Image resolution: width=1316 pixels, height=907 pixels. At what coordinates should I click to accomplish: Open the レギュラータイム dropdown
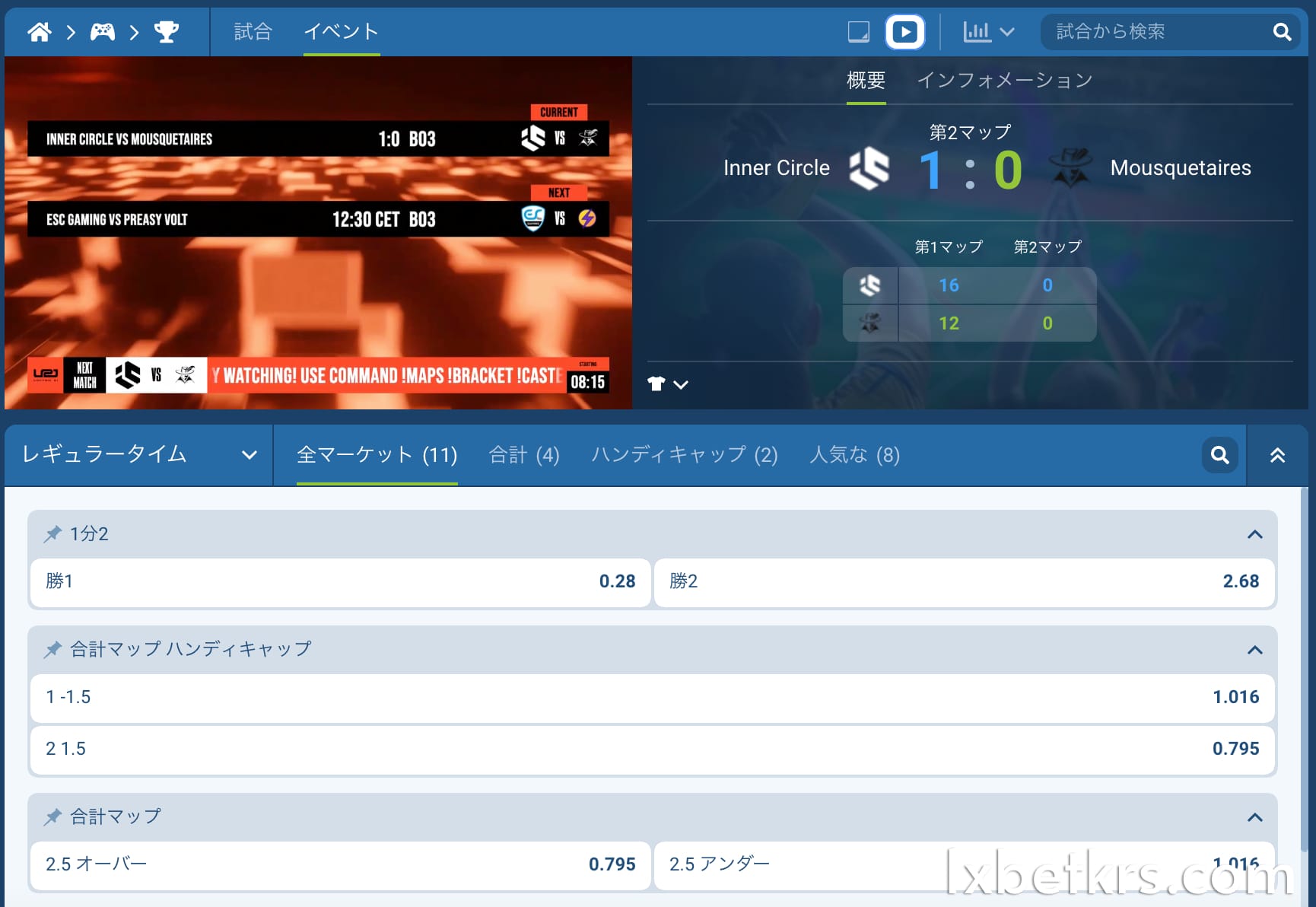tap(139, 455)
